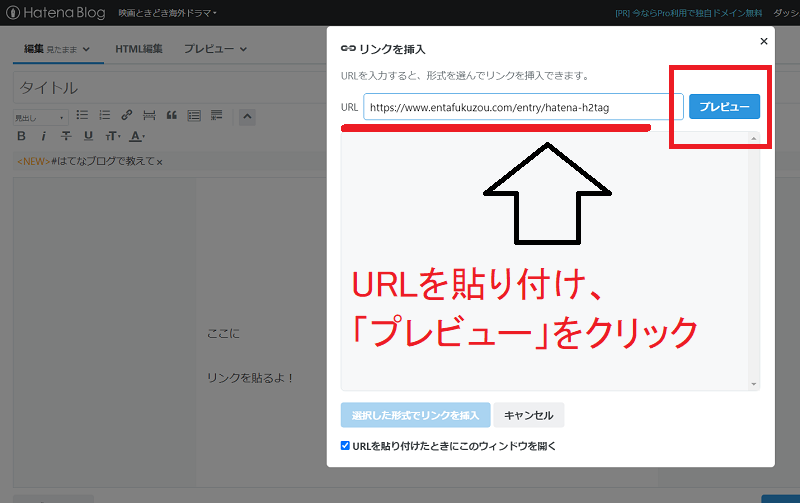The image size is (800, 503).
Task: Insert footnote icon in toolbar
Action: (x=216, y=115)
